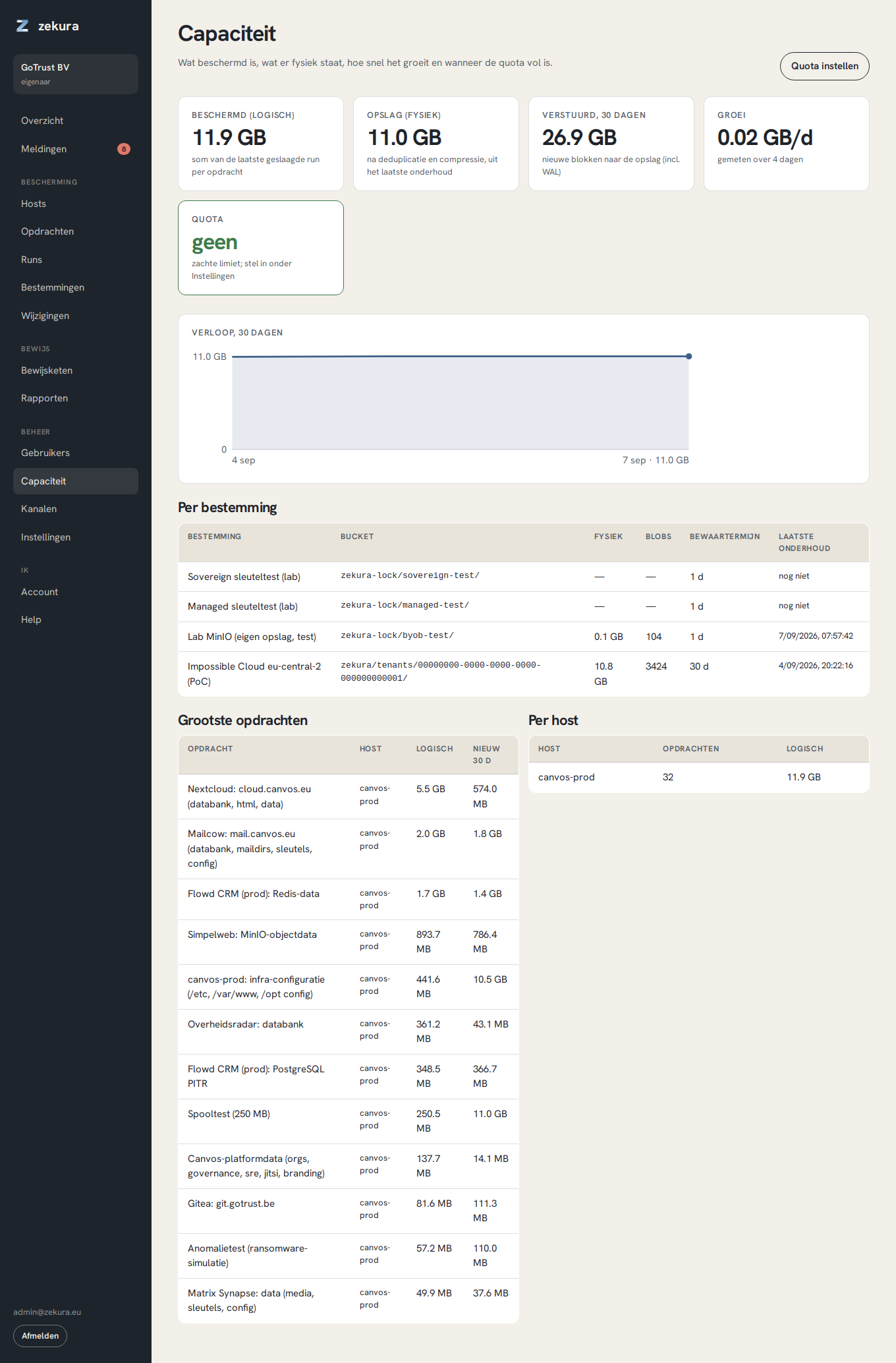Open the Help page

pos(76,620)
